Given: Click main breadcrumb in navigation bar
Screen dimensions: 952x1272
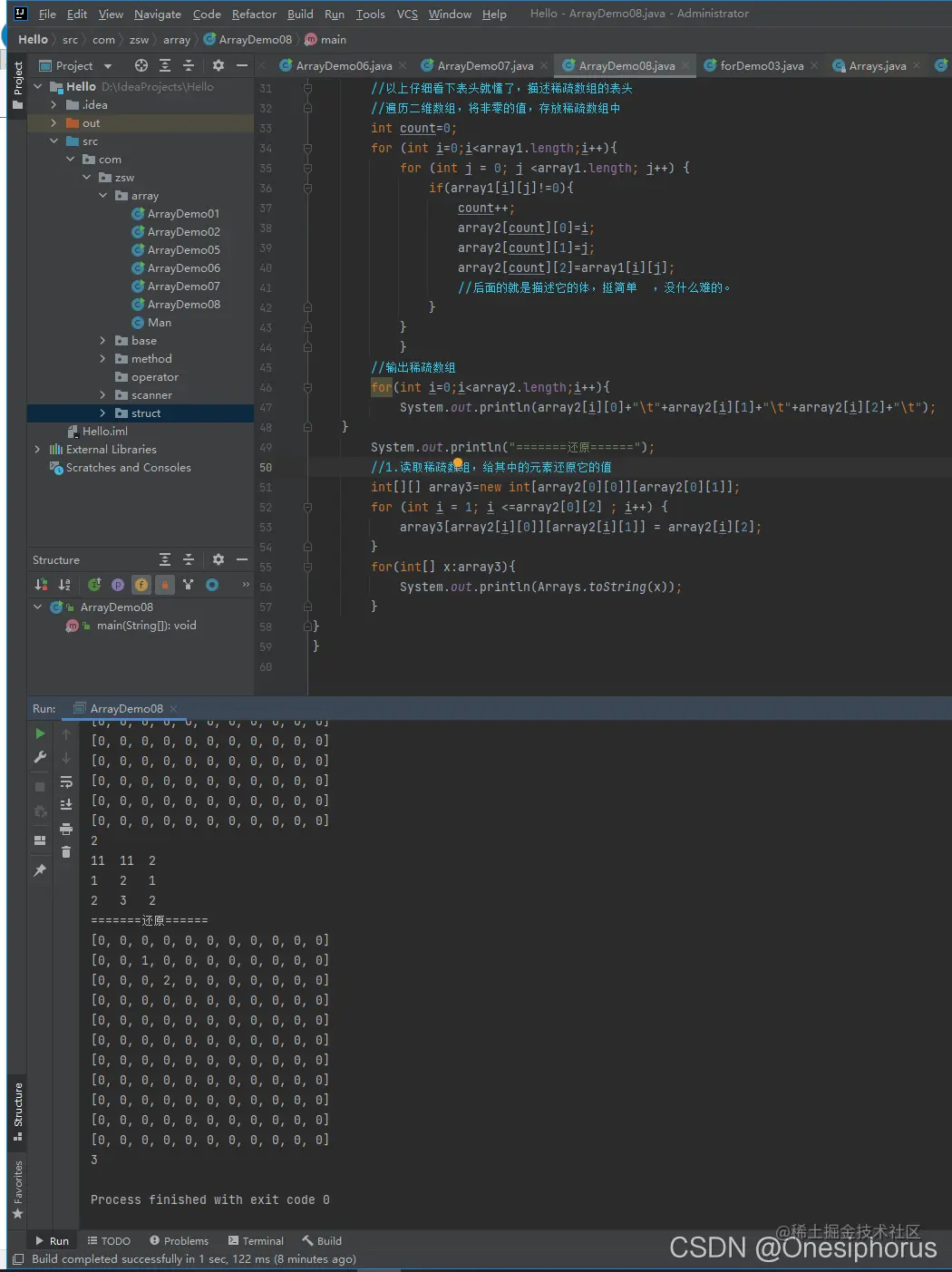Looking at the screenshot, I should coord(325,39).
